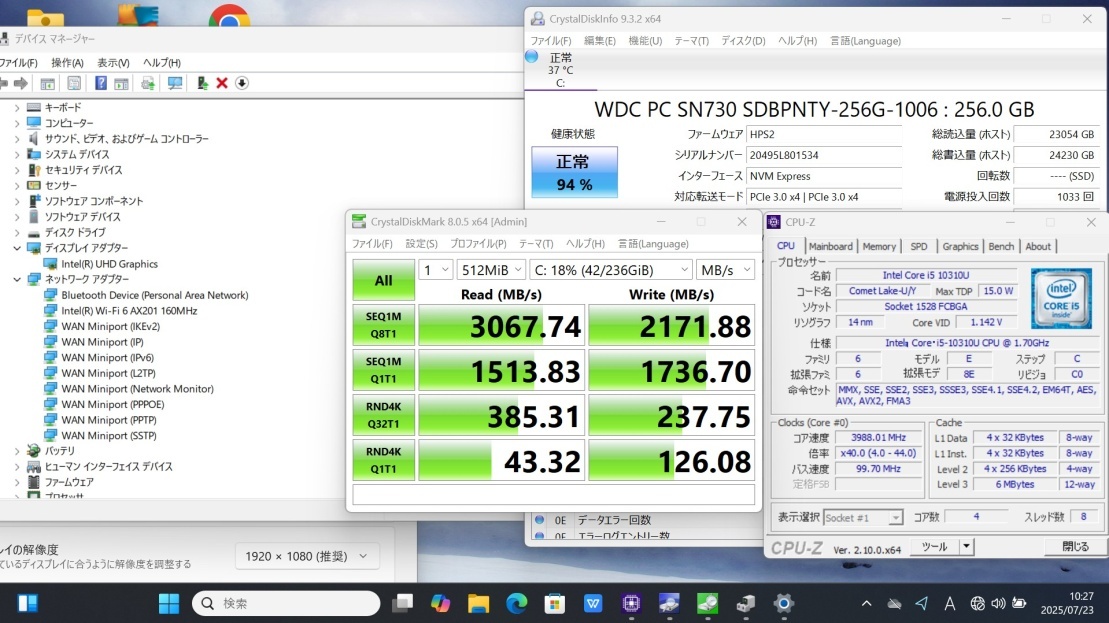Screen dimensions: 1109x623
Task: Click the blue status circle for drive C: in CrystalDiskInfo
Action: click(532, 57)
